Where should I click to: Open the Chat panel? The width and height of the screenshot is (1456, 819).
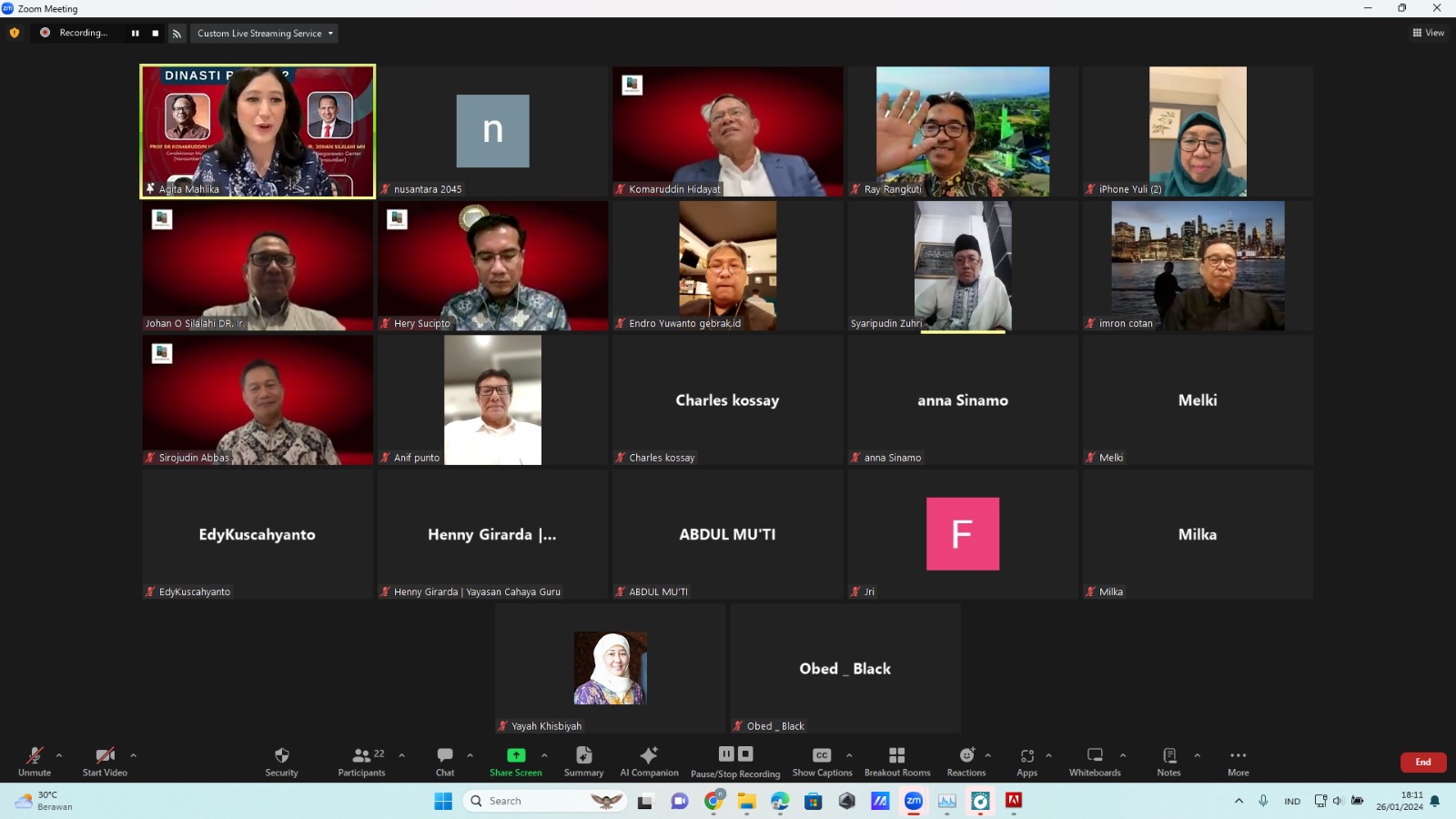(x=444, y=761)
